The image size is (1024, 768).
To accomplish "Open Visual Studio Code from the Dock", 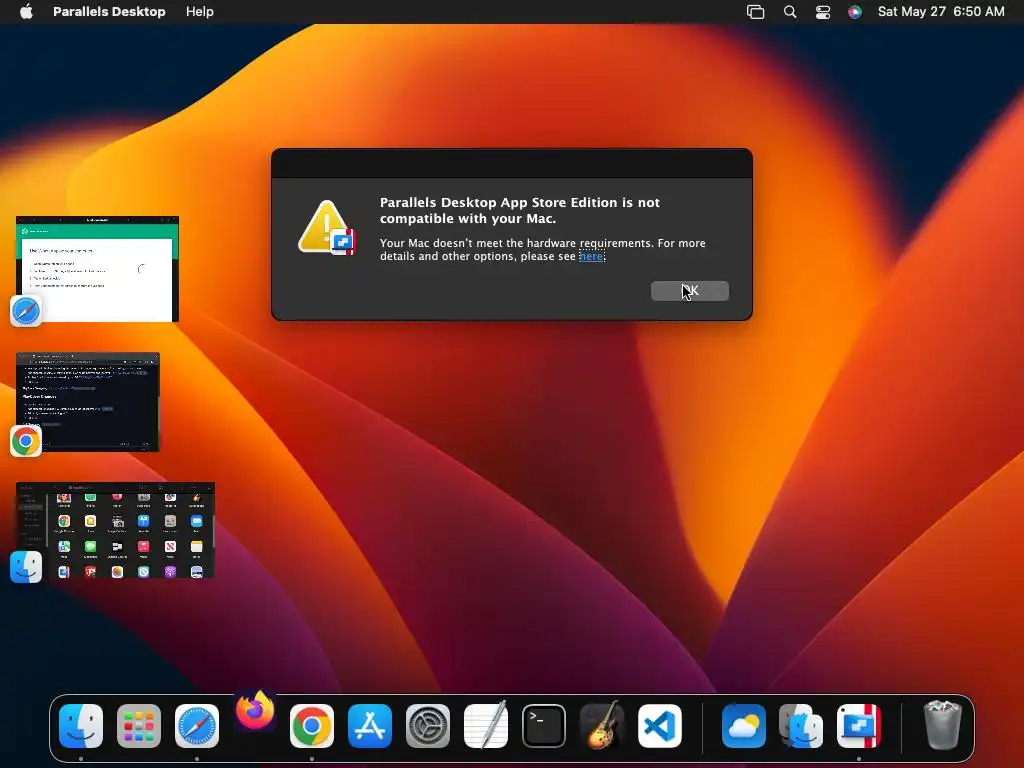I will coord(660,726).
